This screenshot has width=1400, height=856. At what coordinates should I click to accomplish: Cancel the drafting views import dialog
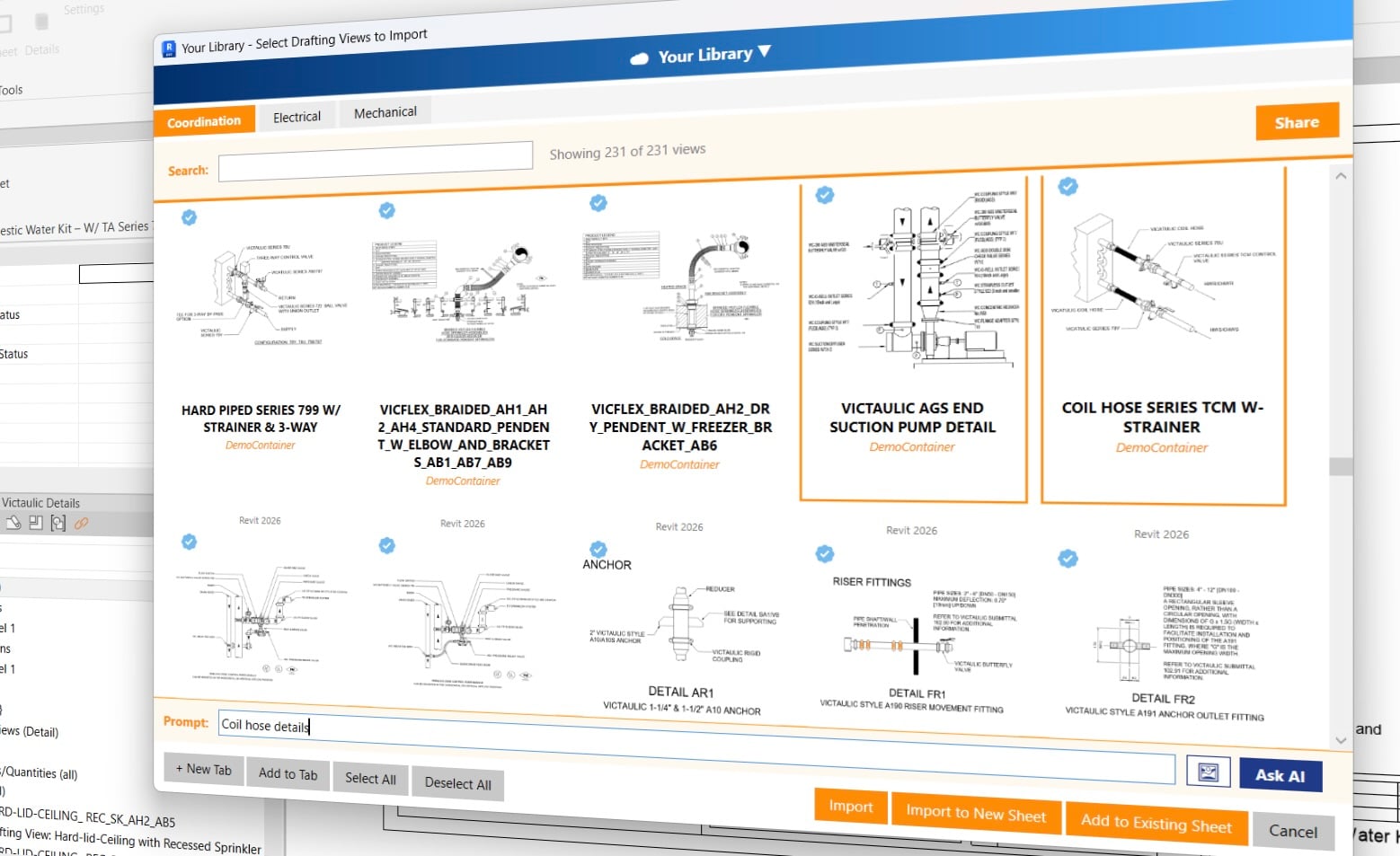click(x=1293, y=832)
